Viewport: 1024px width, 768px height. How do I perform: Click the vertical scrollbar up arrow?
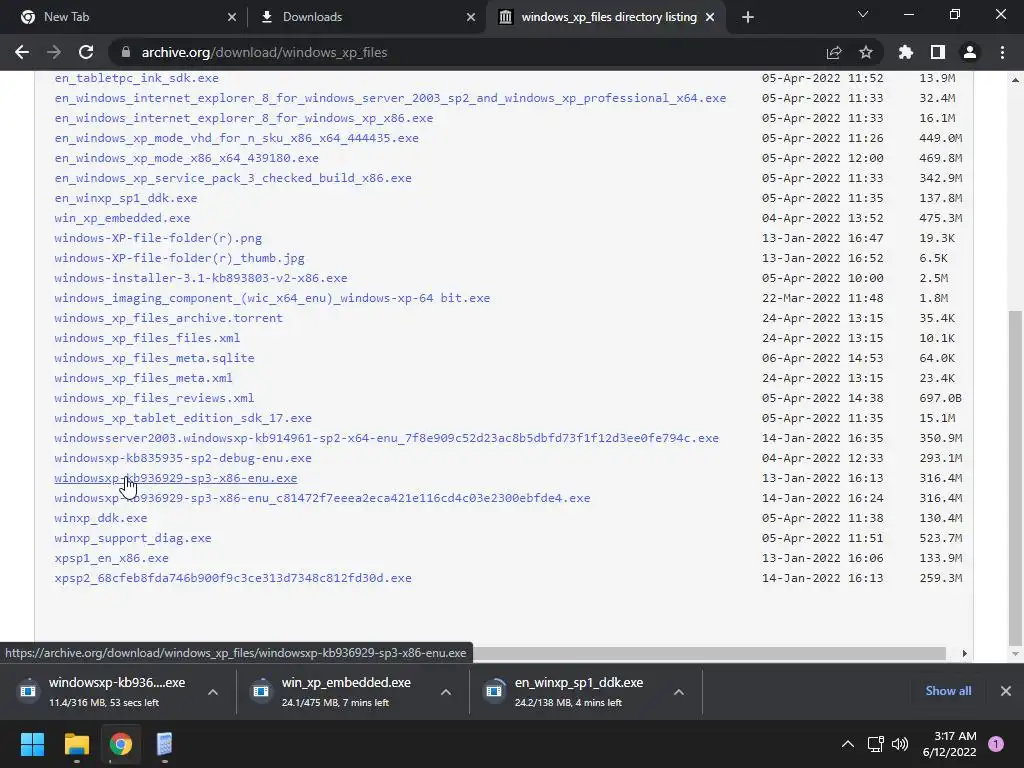(x=1015, y=80)
